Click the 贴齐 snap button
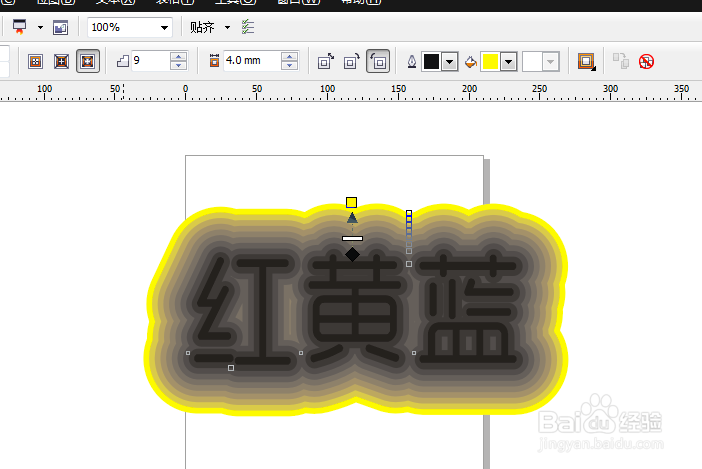The image size is (702, 469). [x=202, y=27]
